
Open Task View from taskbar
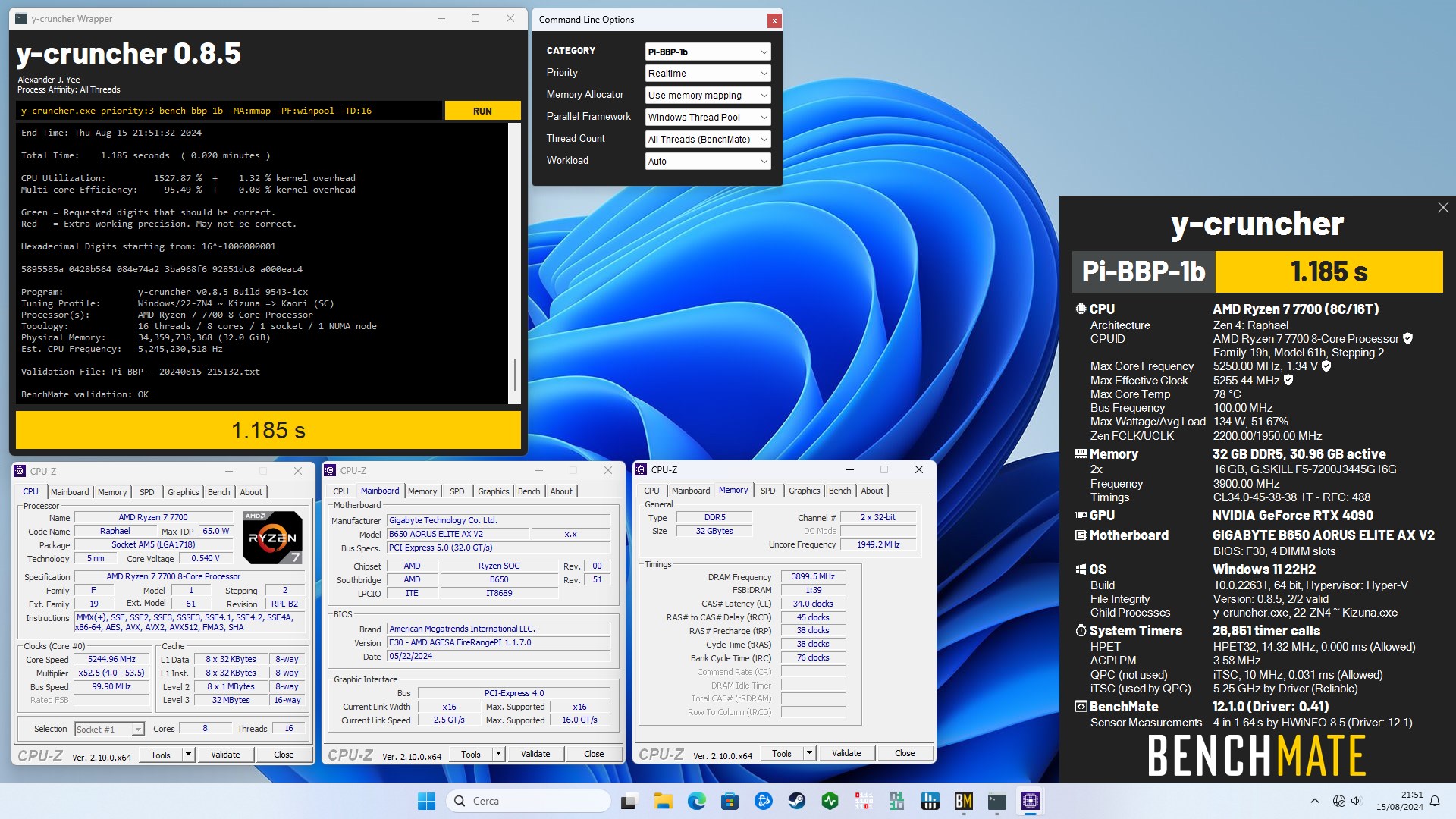pyautogui.click(x=629, y=801)
